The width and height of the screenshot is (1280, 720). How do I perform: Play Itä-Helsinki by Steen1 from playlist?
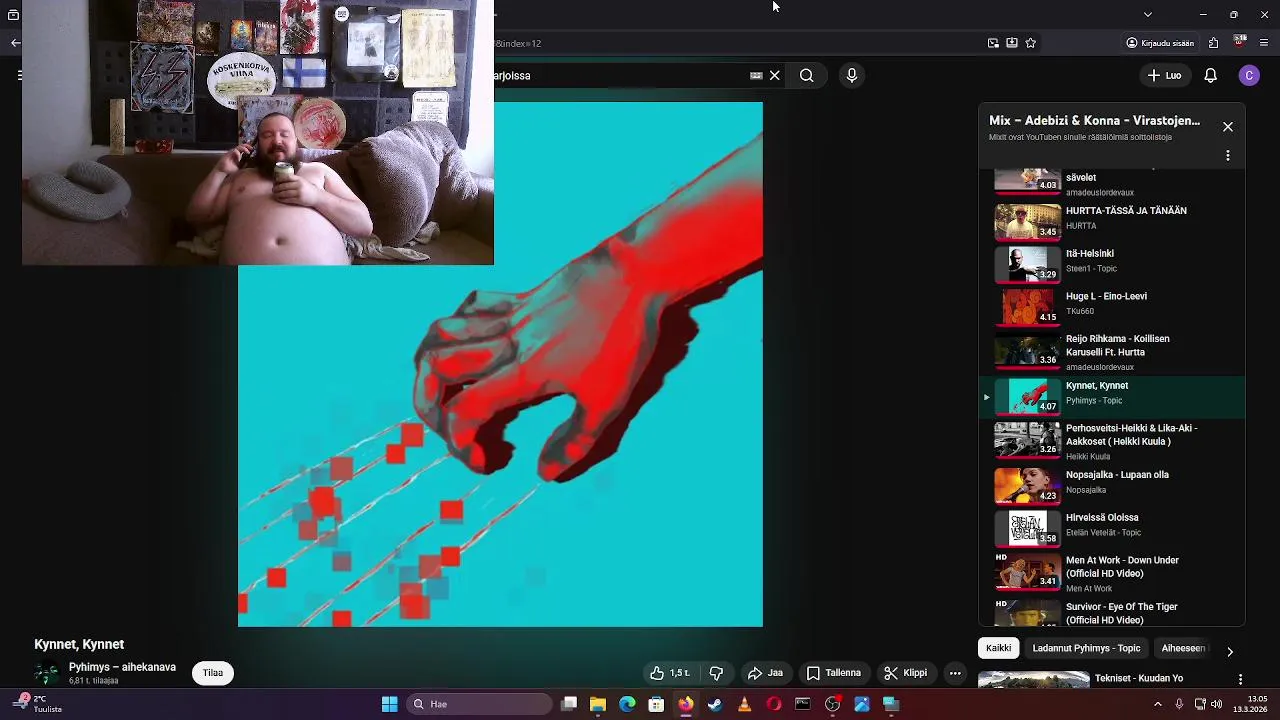pyautogui.click(x=1112, y=264)
